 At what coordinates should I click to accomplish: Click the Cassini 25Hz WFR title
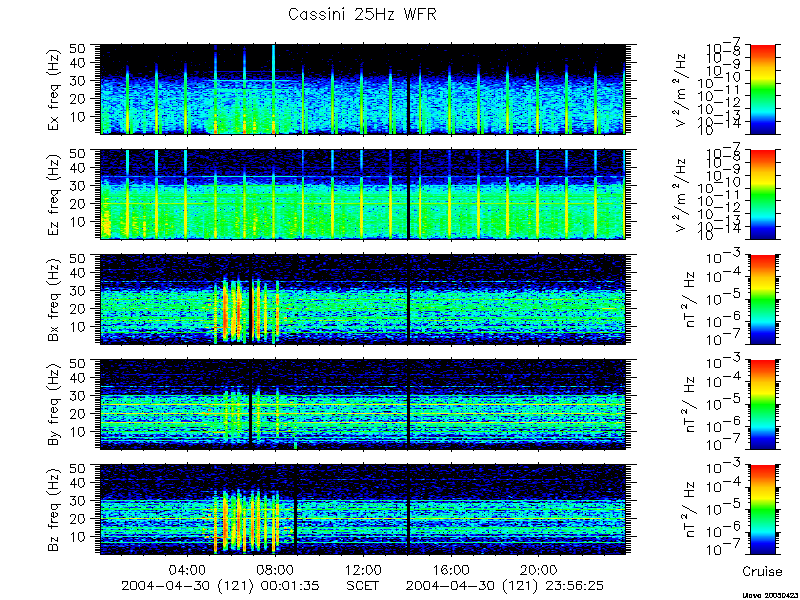pos(362,14)
